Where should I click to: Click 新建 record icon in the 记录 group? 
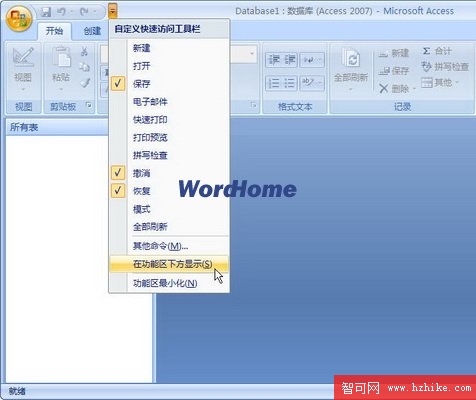coord(384,53)
